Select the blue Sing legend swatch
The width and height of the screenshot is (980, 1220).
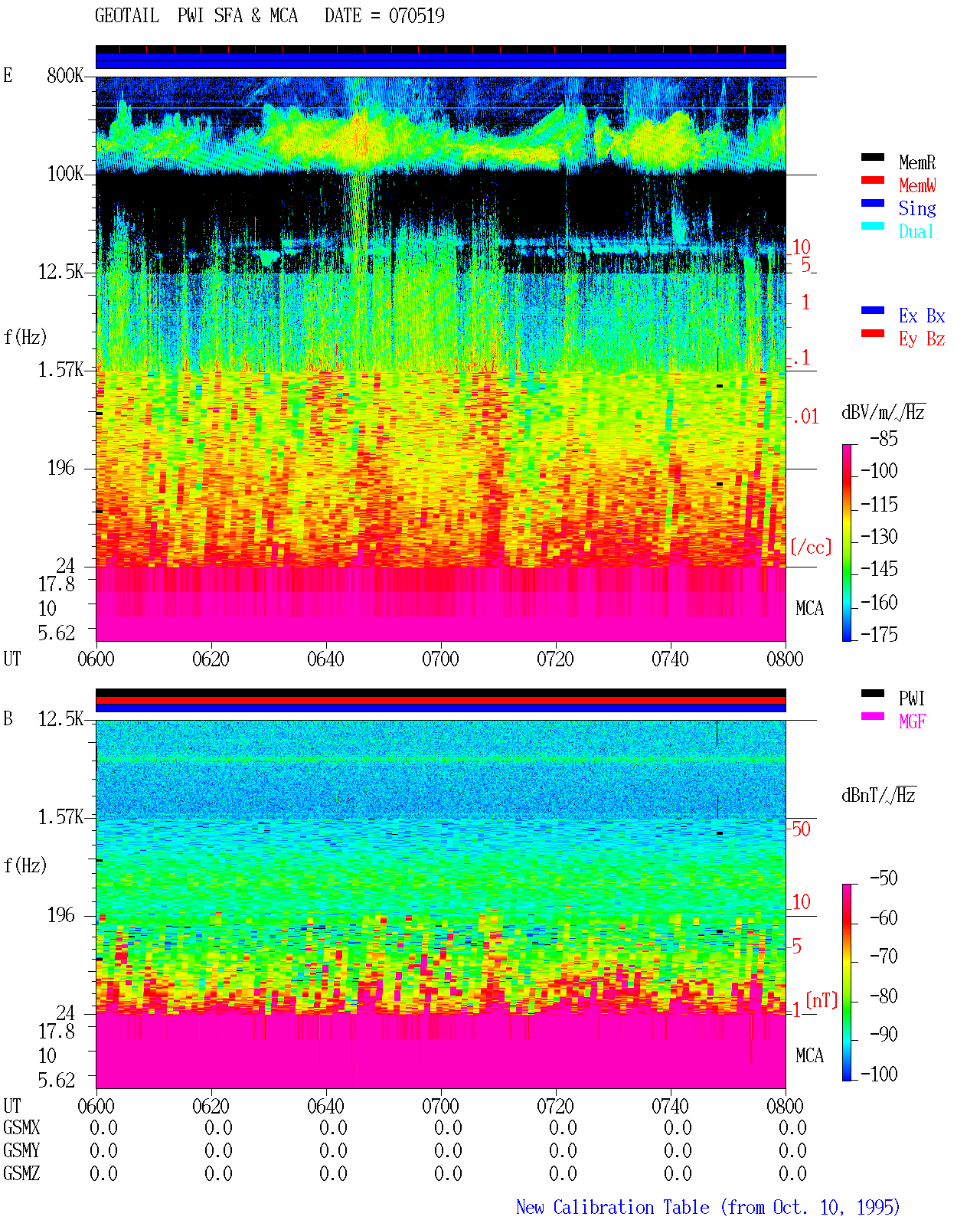click(873, 203)
